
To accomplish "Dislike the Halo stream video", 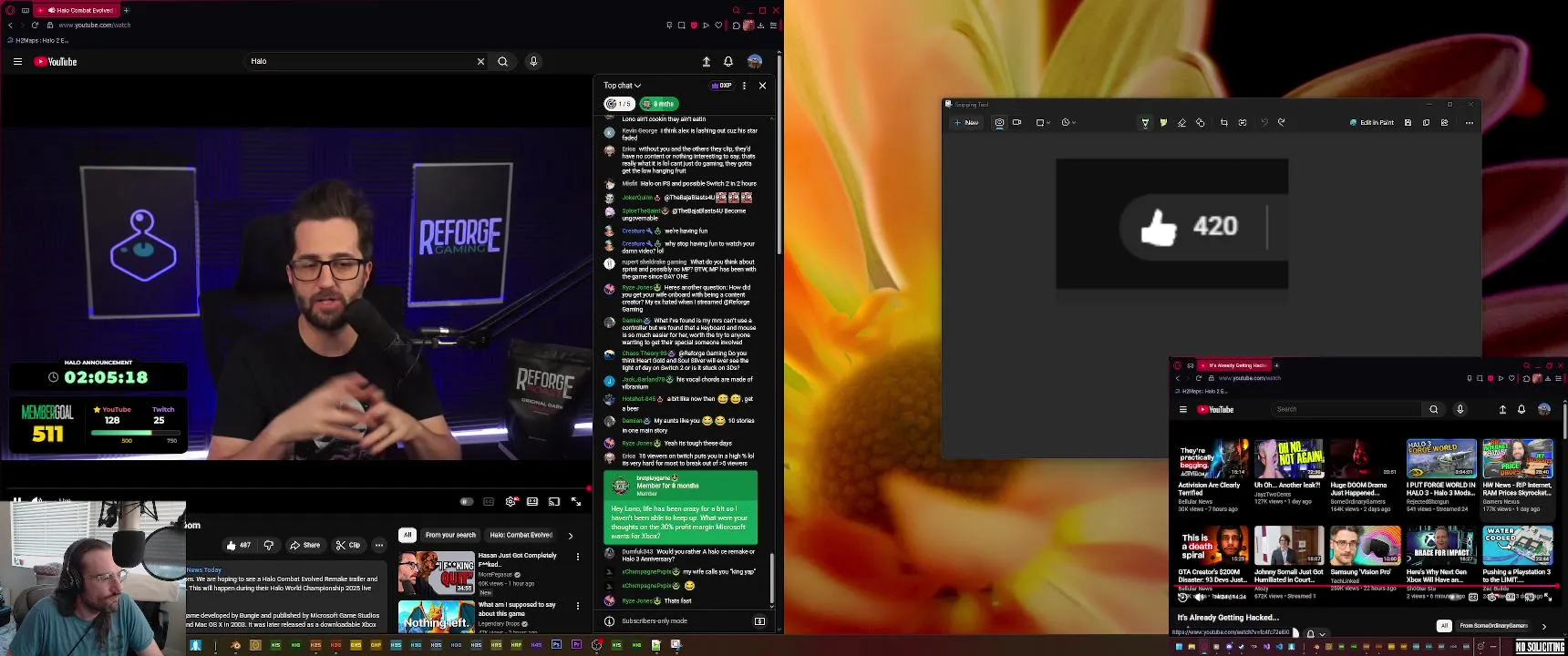I will [x=269, y=545].
